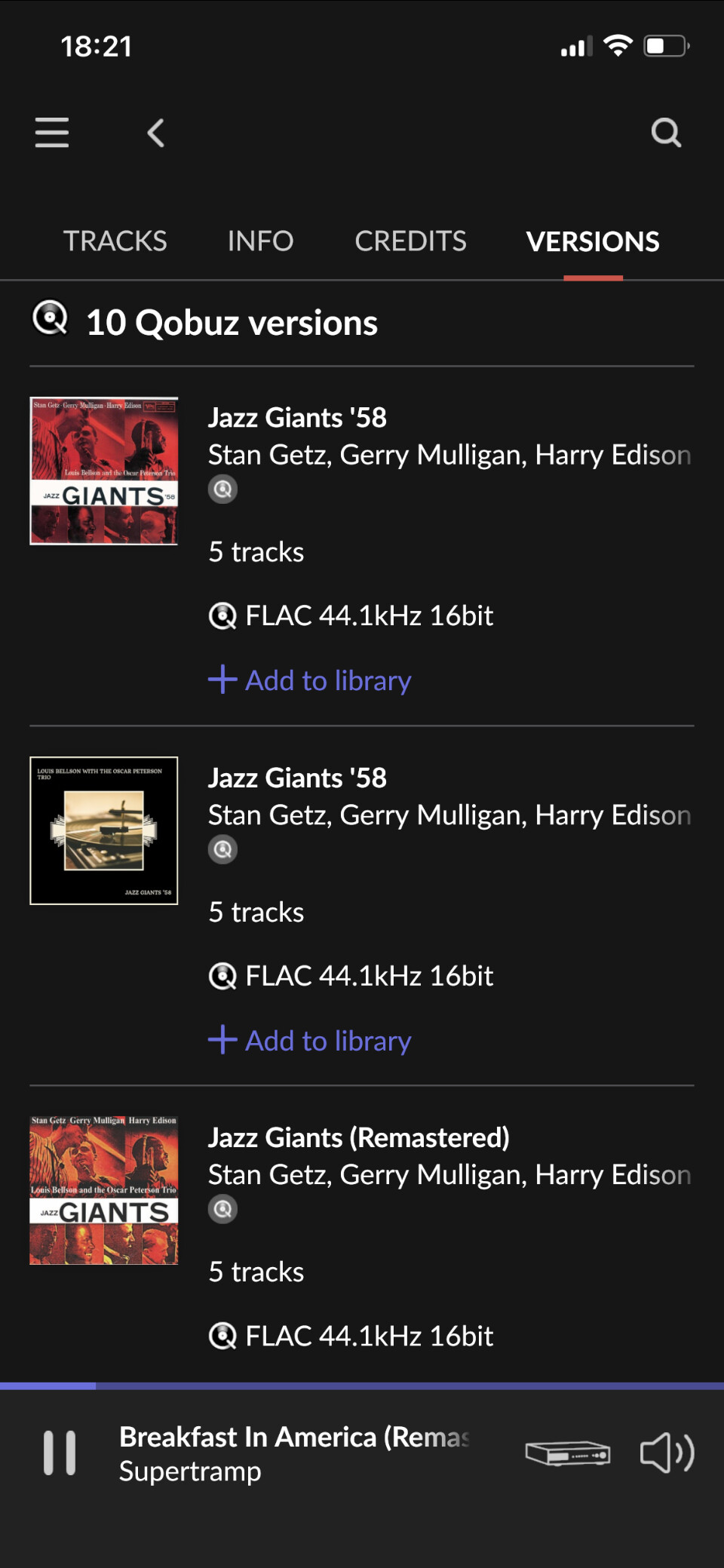The height and width of the screenshot is (1568, 724).
Task: Open the volume speaker control
Action: pos(667,1453)
